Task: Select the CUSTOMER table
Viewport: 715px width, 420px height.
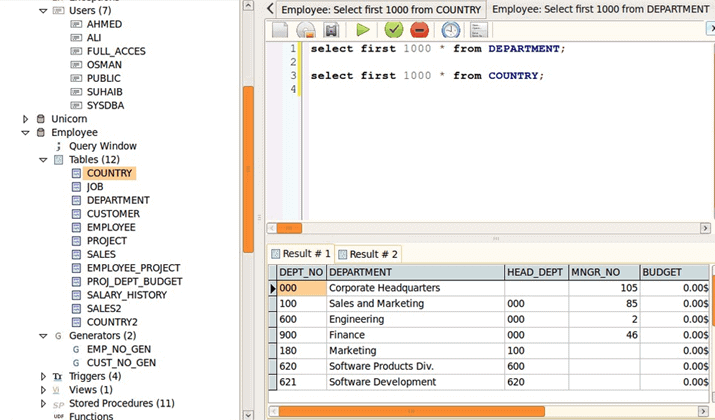Action: click(113, 214)
